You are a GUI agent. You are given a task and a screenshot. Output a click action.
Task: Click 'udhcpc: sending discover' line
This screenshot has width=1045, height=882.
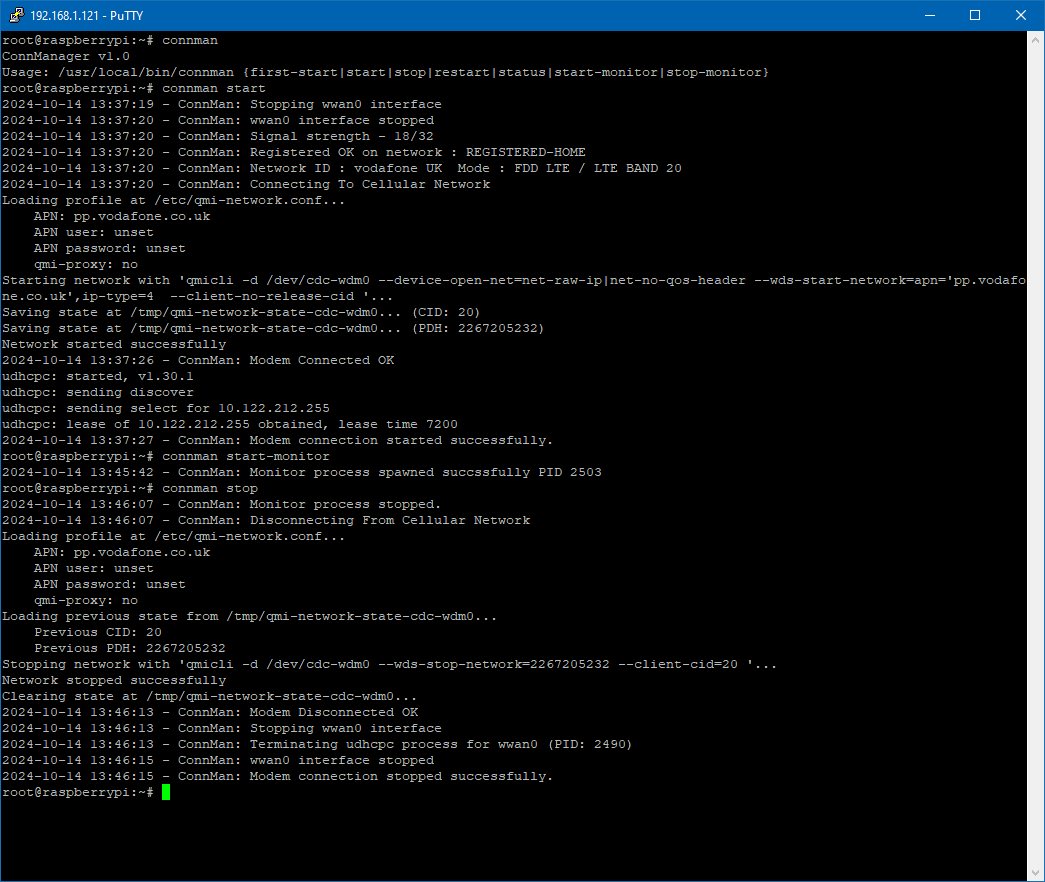[x=98, y=392]
